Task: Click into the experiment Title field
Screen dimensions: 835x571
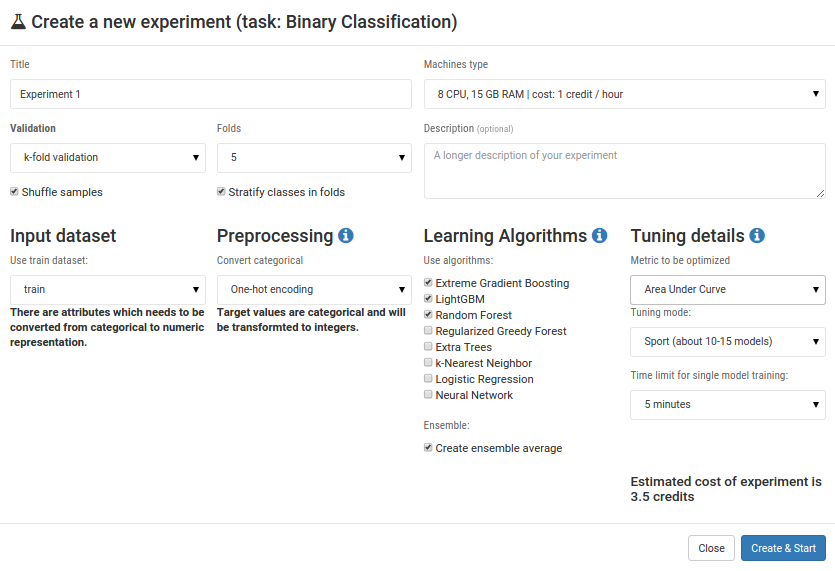Action: click(211, 94)
